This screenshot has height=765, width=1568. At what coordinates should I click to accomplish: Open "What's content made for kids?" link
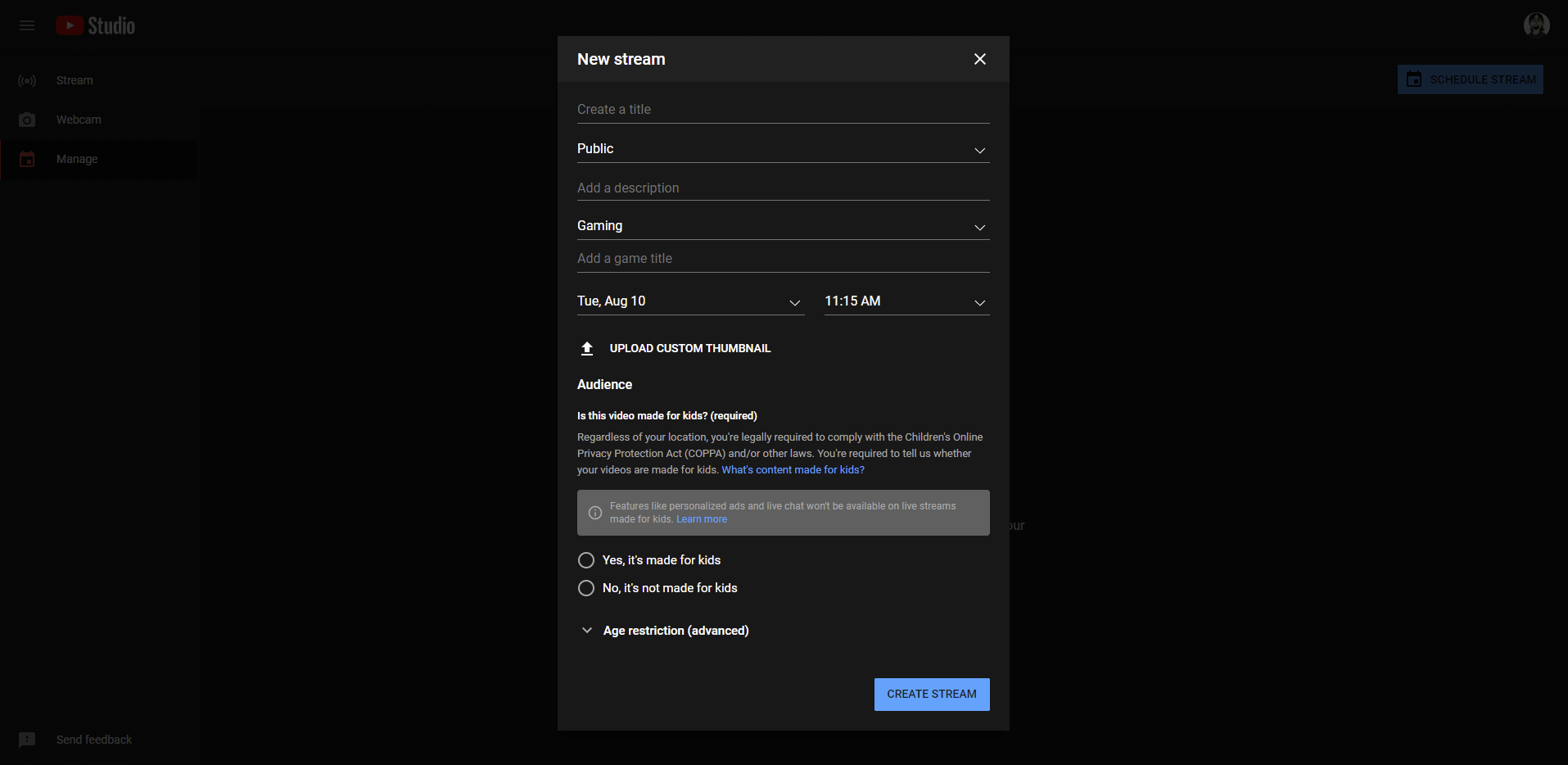point(793,470)
